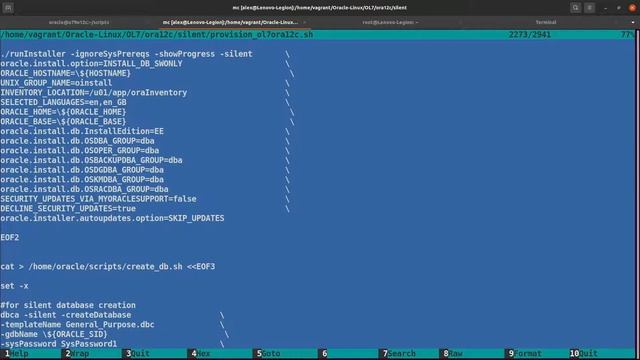Click the autoupdates.option=SKIP_UPDATES line
Image resolution: width=640 pixels, height=360 pixels.
click(x=112, y=218)
